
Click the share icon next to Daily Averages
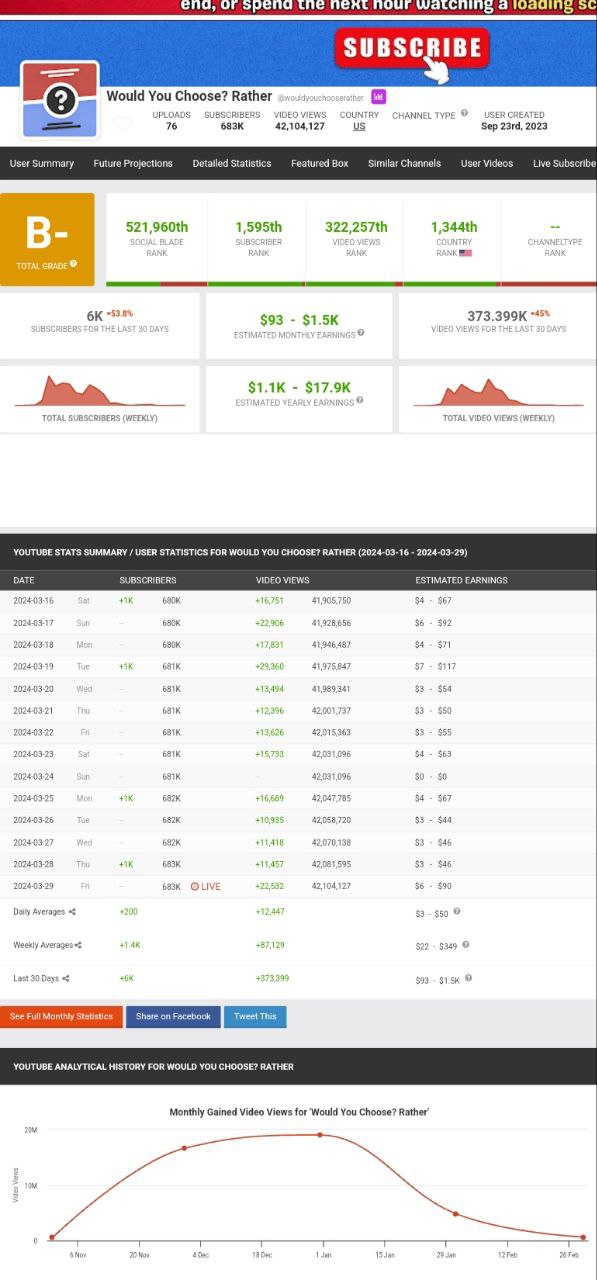72,911
